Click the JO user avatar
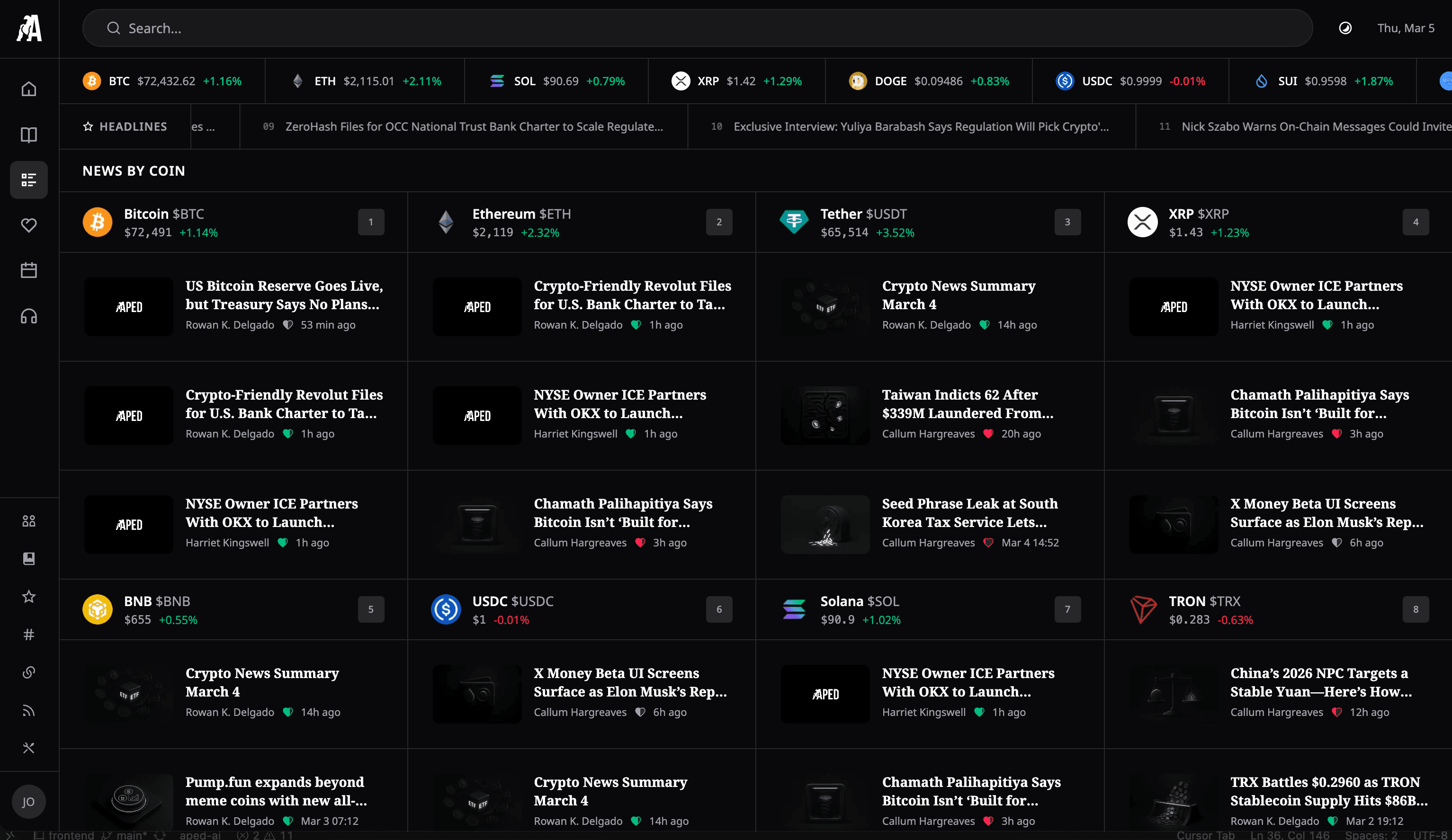 [29, 801]
